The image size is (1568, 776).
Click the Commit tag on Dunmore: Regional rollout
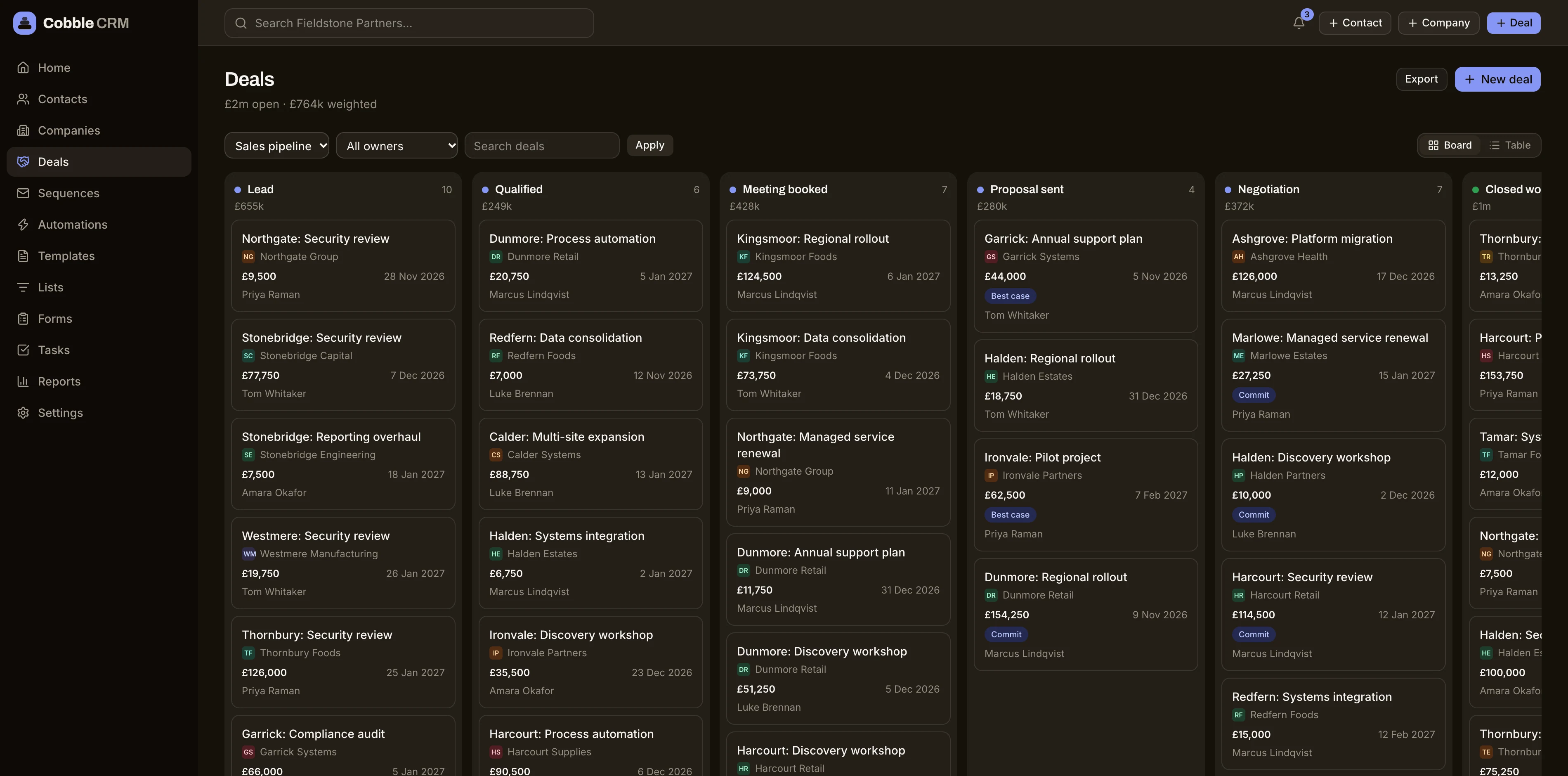(1006, 635)
